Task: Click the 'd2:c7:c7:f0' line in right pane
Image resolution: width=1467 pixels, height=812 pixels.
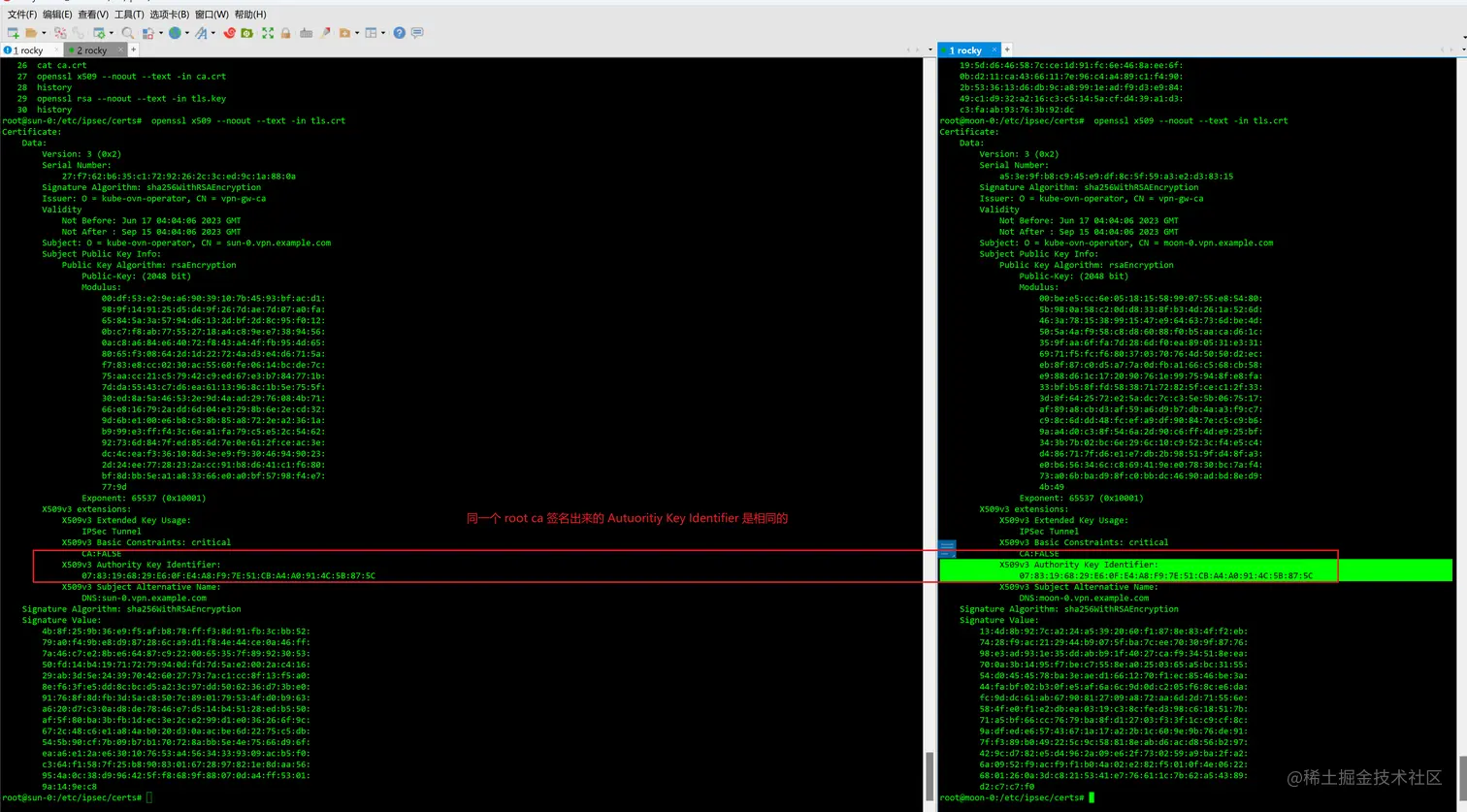Action: [1007, 786]
